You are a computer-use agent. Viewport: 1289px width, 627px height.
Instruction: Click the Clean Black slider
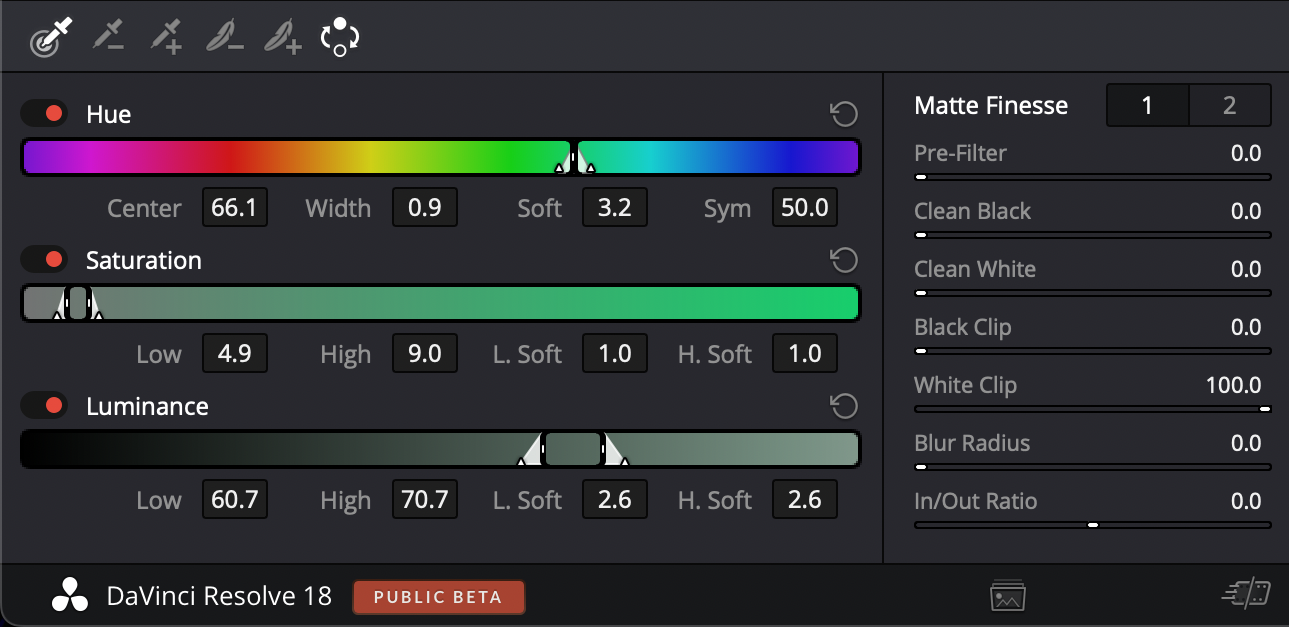tap(1092, 235)
